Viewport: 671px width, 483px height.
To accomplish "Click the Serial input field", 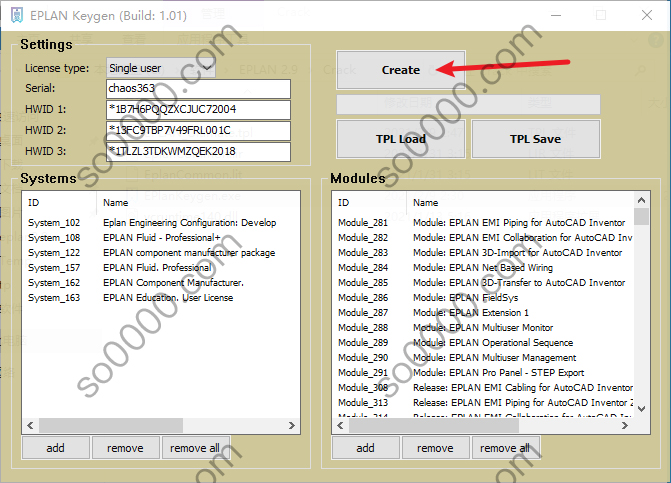I will (x=198, y=89).
